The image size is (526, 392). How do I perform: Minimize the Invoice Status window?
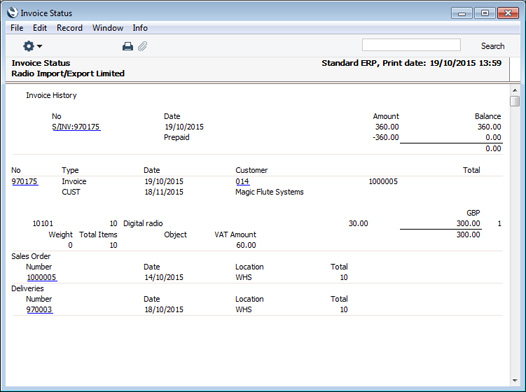[x=462, y=13]
